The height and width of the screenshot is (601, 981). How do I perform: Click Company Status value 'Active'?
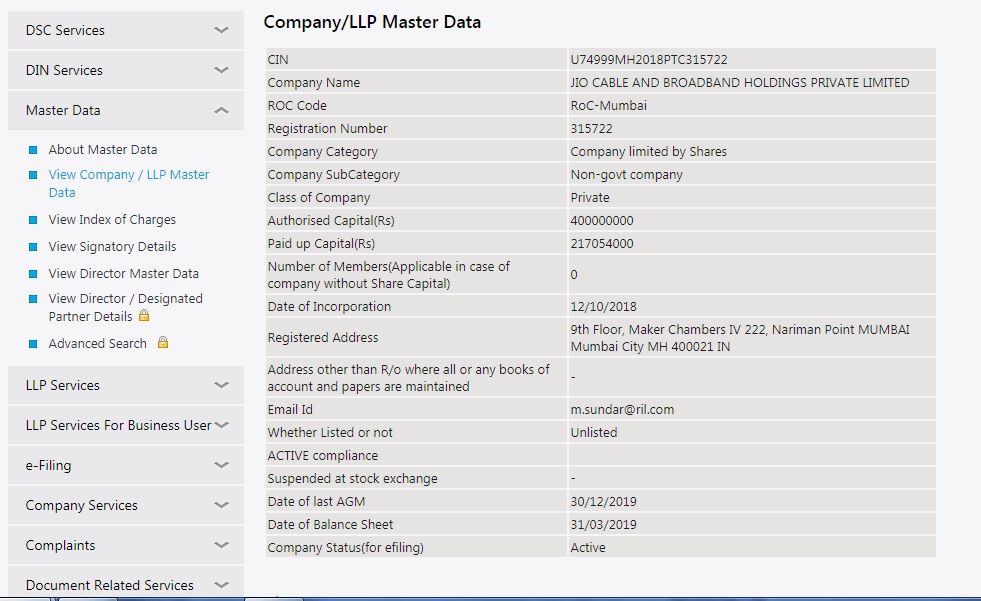[x=587, y=547]
